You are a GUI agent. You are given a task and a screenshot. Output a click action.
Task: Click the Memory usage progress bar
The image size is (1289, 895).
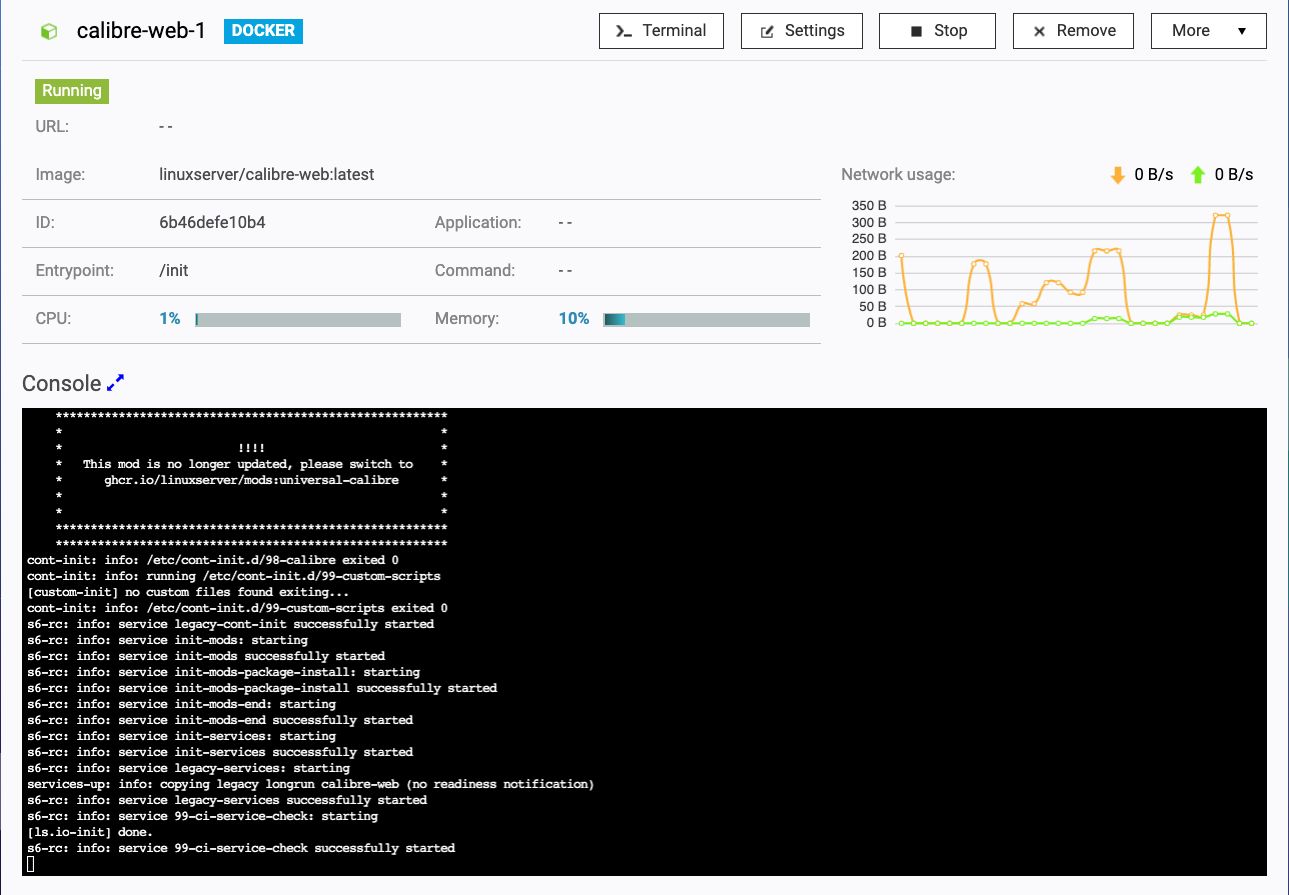707,319
